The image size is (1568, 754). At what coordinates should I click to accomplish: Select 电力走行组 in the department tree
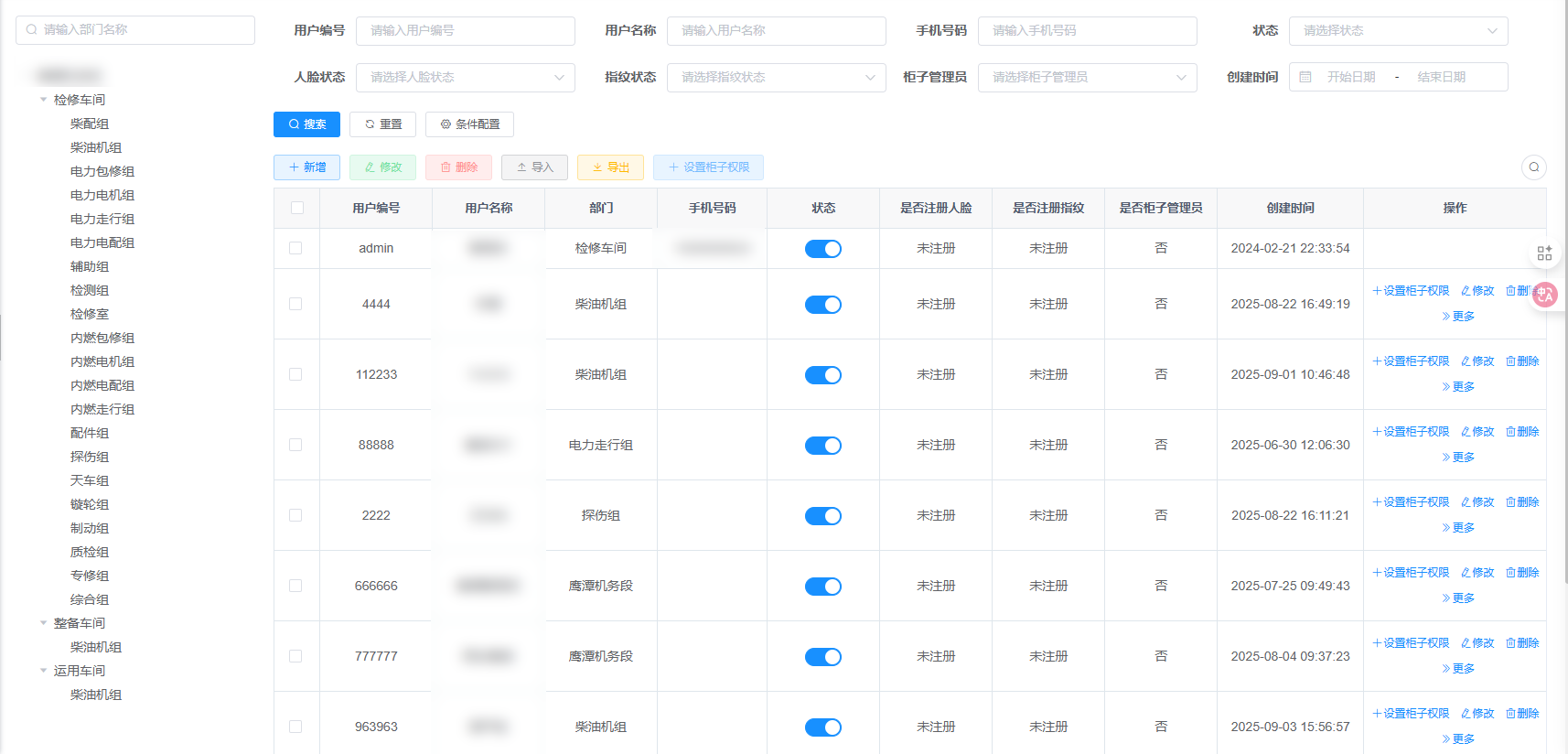pyautogui.click(x=102, y=219)
